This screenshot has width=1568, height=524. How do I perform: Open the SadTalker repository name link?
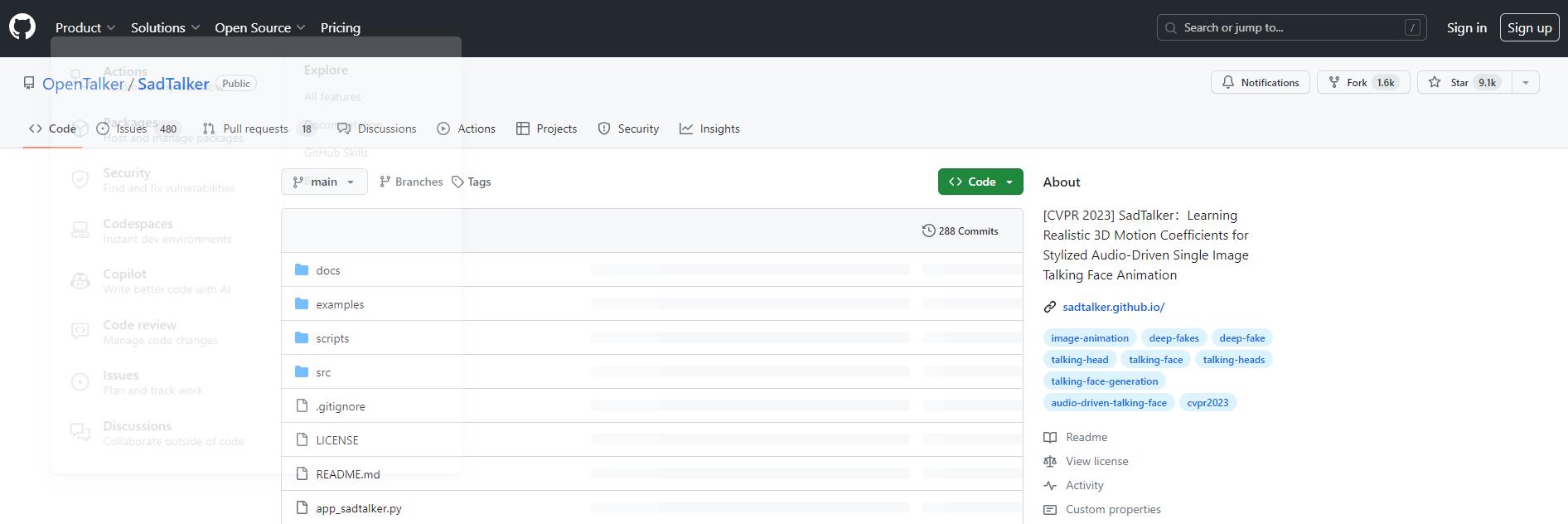point(173,84)
